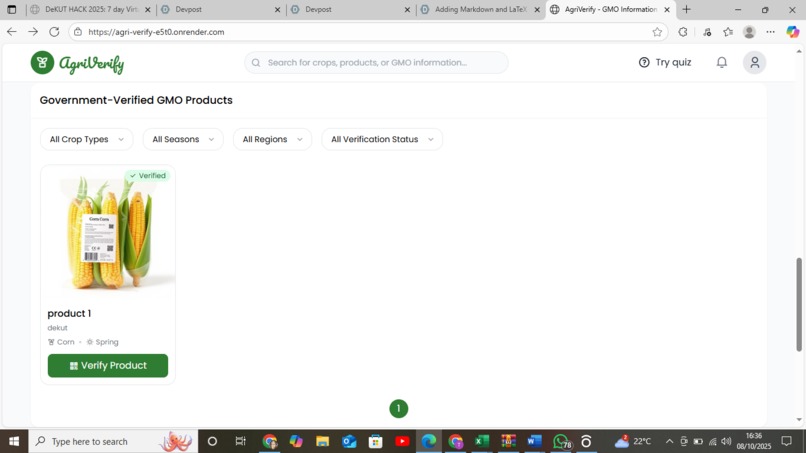The width and height of the screenshot is (806, 453).
Task: Expand the All Regions dropdown
Action: tap(272, 139)
